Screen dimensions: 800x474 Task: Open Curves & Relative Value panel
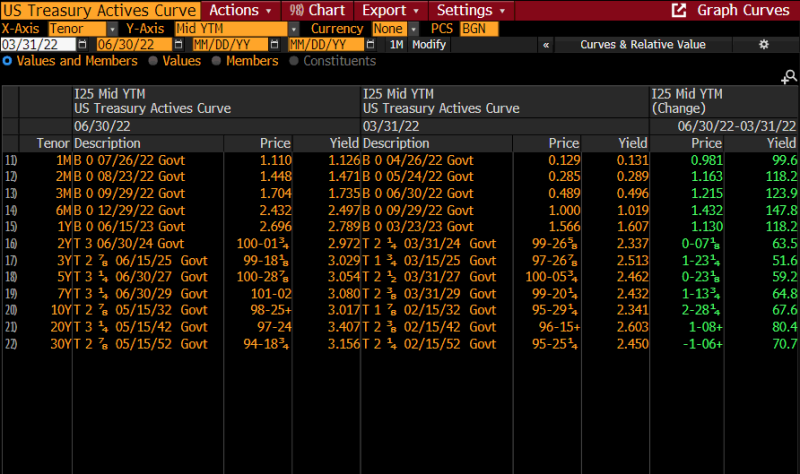tap(643, 45)
